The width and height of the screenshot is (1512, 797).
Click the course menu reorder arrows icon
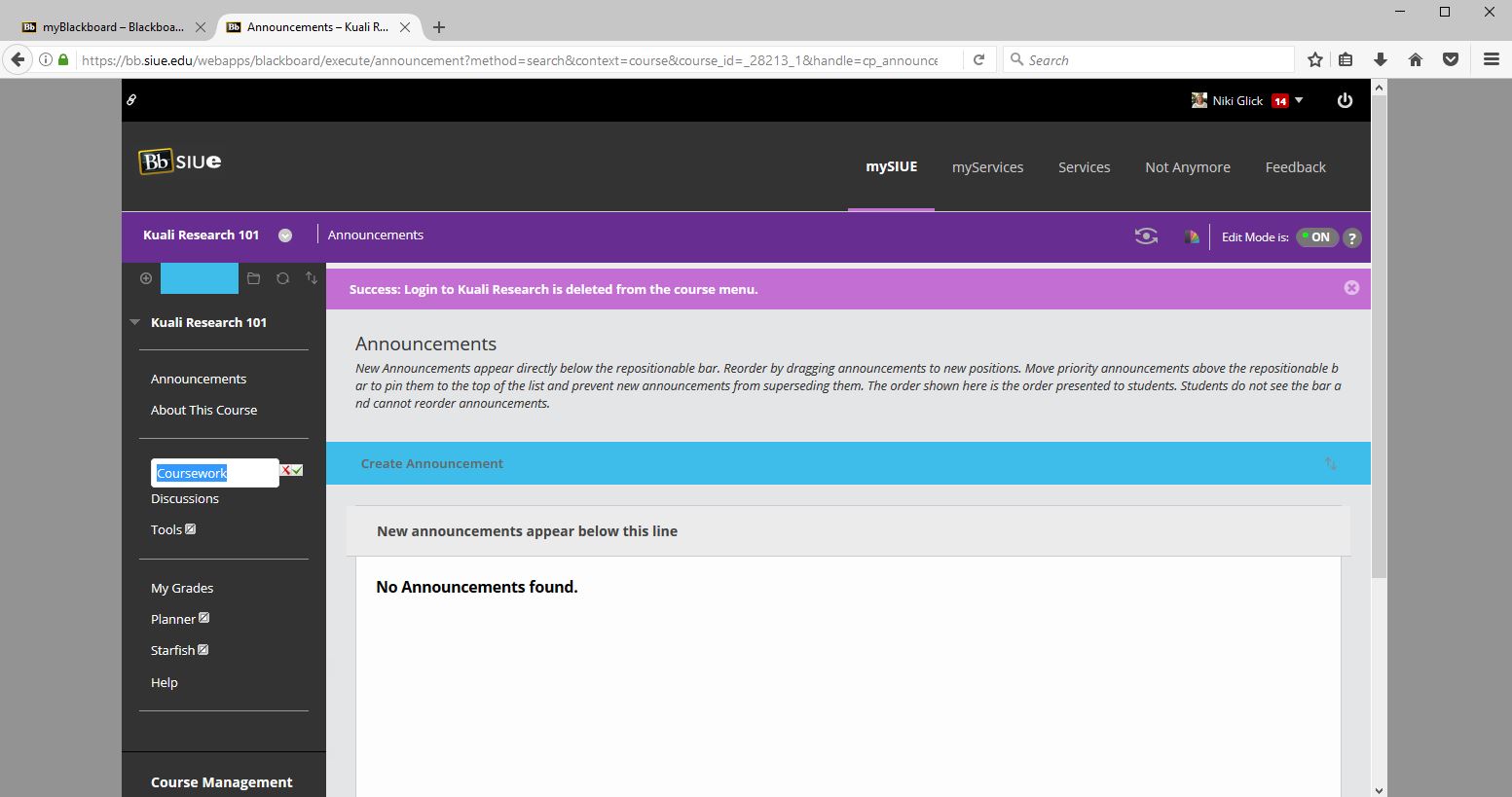click(x=312, y=278)
